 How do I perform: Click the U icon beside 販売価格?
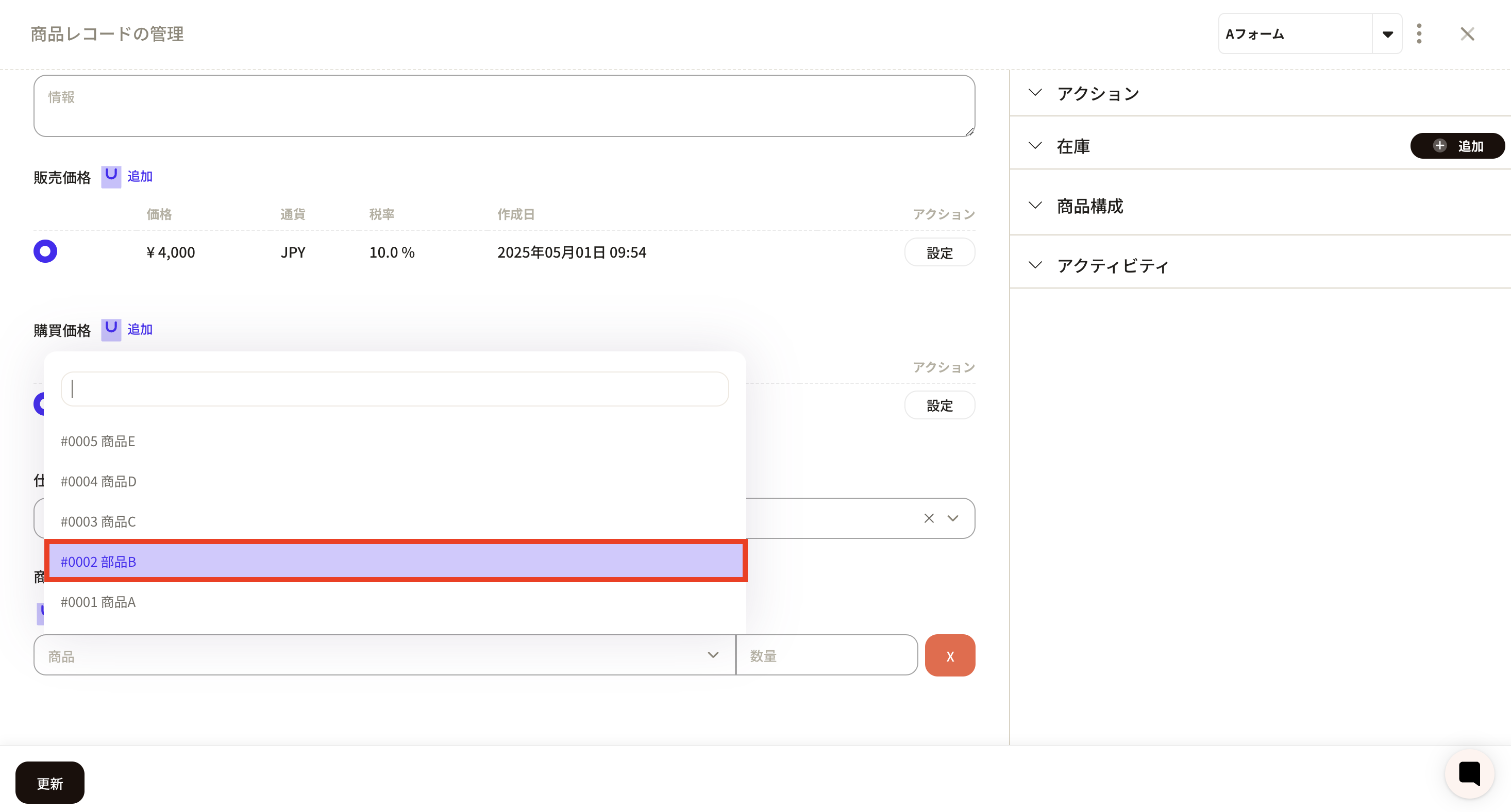pyautogui.click(x=111, y=177)
